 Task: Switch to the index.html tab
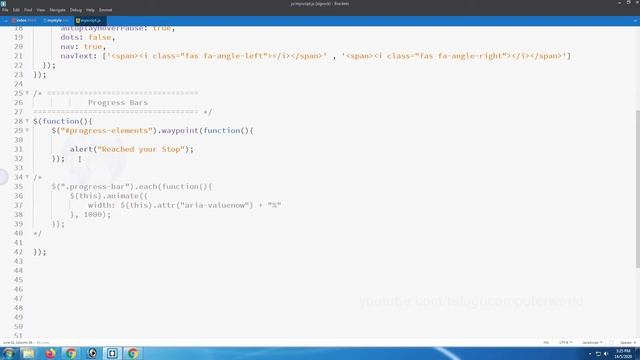pos(24,20)
